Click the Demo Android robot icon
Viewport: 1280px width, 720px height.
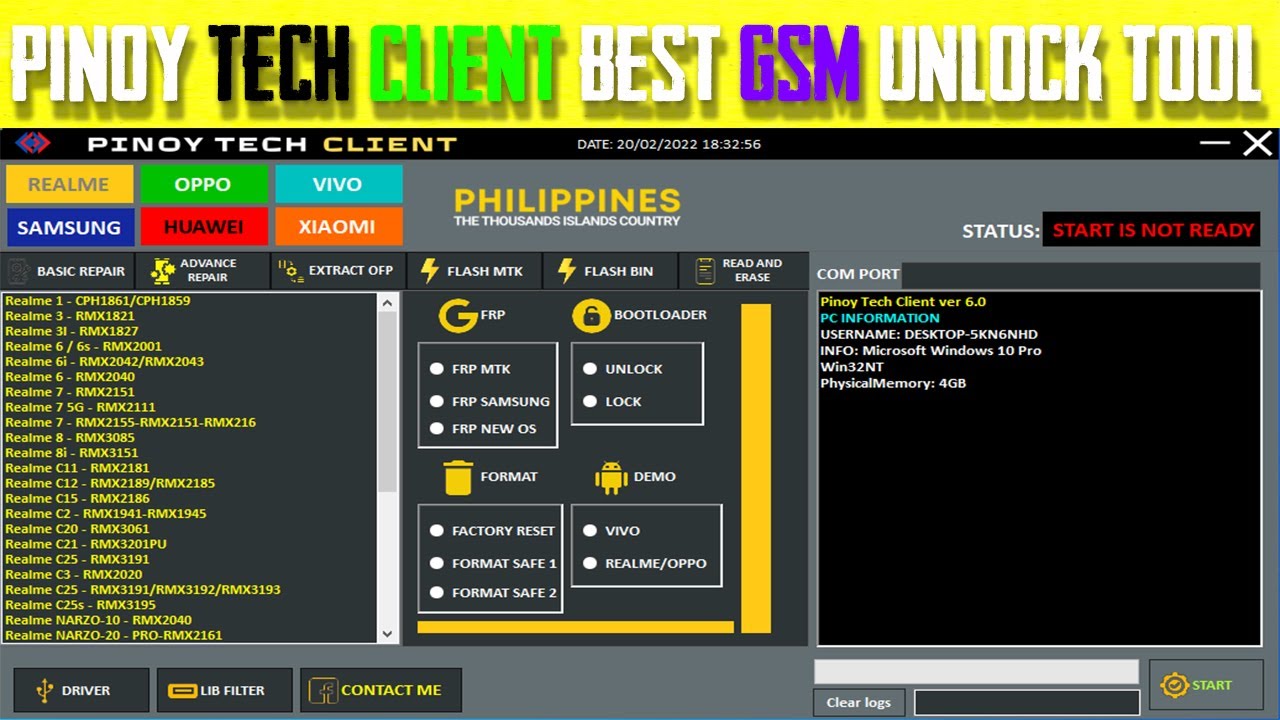tap(611, 477)
